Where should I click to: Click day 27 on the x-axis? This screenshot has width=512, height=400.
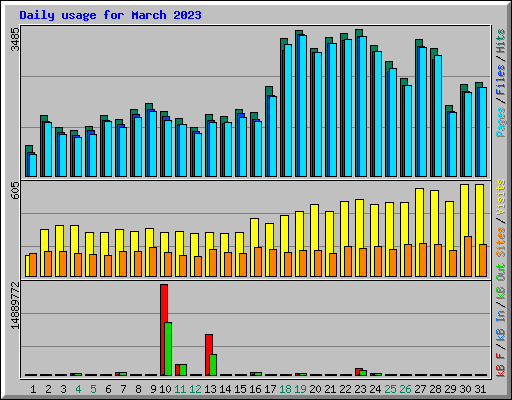420,389
